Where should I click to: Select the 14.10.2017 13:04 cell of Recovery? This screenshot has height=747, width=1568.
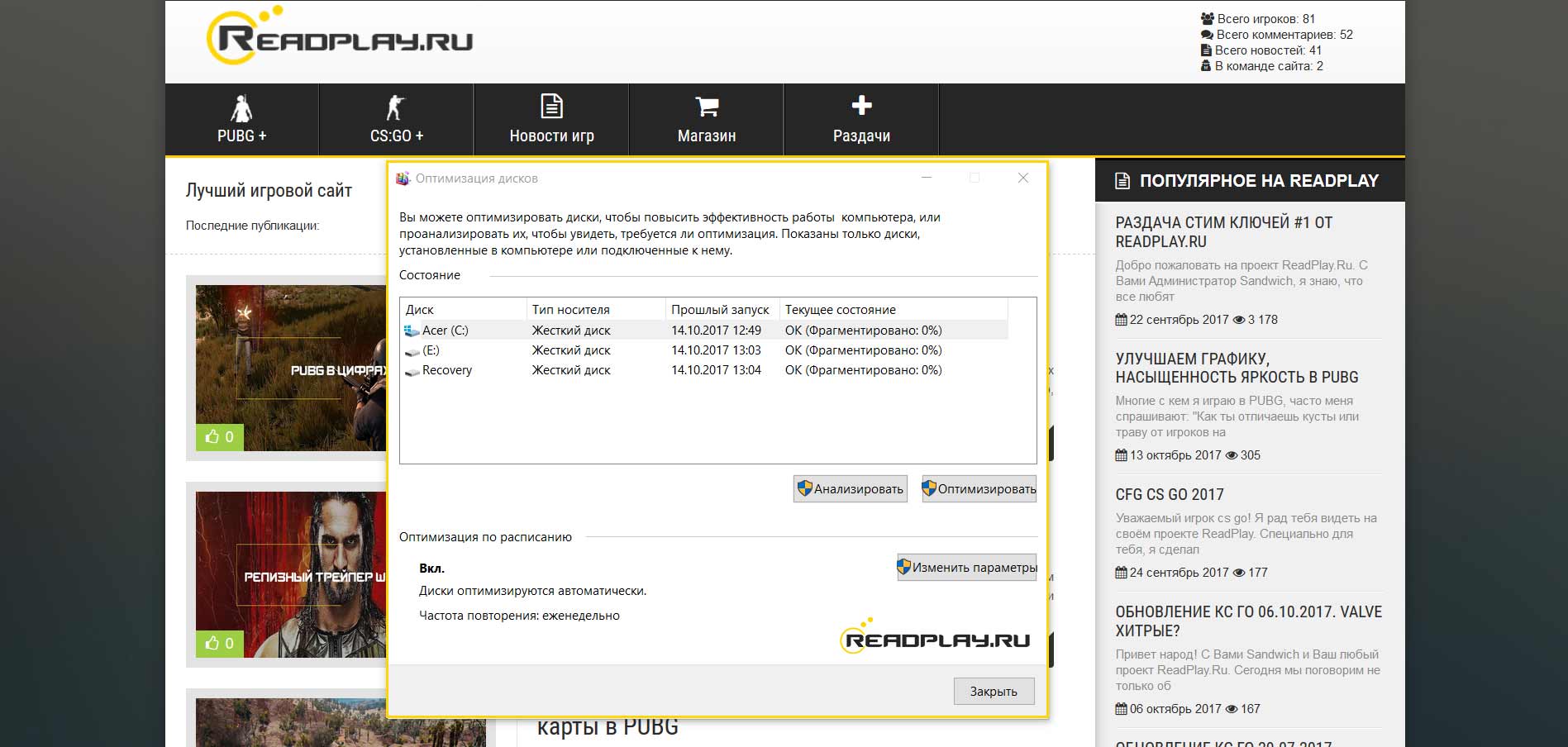coord(716,370)
